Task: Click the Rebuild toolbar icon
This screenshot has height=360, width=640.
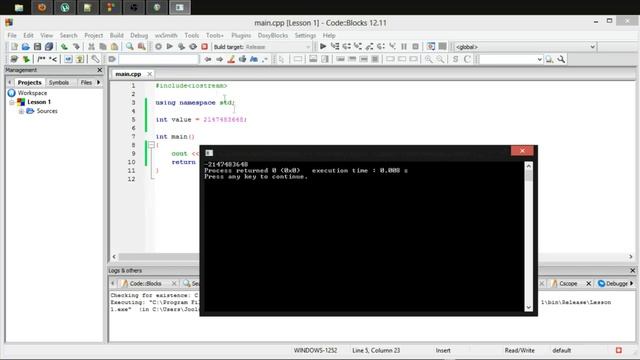Action: point(193,47)
